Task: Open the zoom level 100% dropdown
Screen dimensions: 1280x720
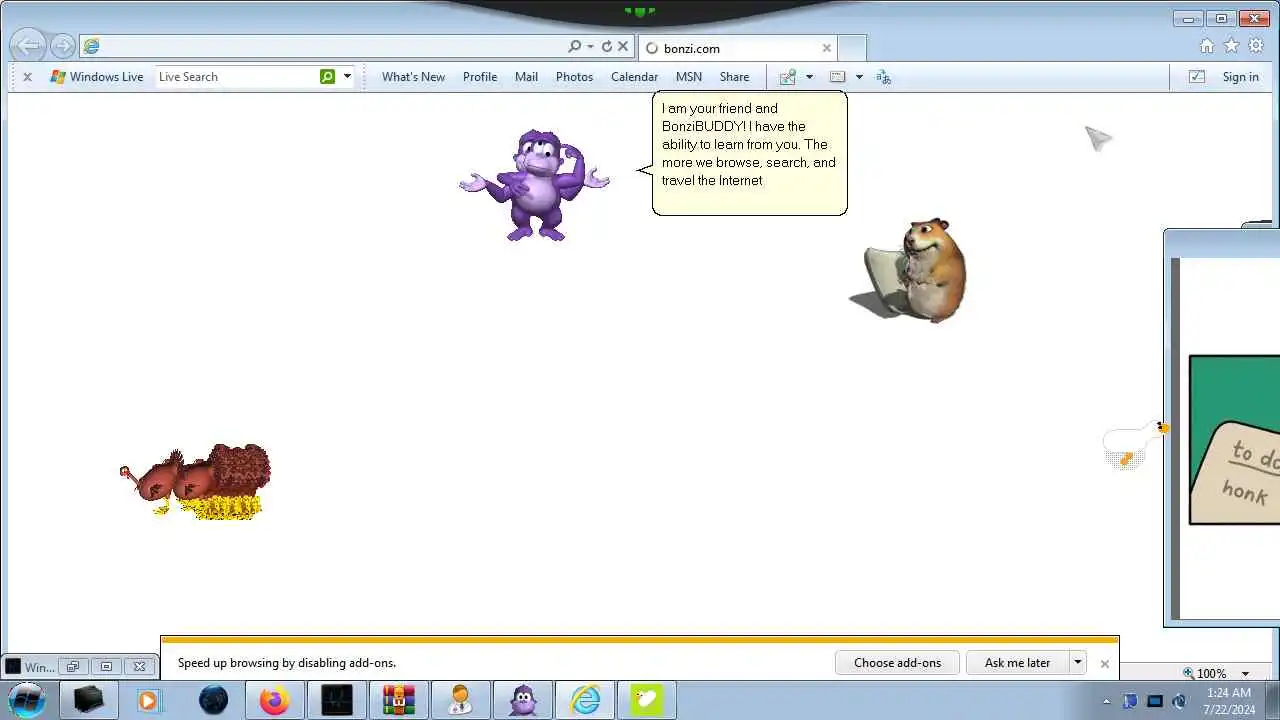Action: 1245,673
